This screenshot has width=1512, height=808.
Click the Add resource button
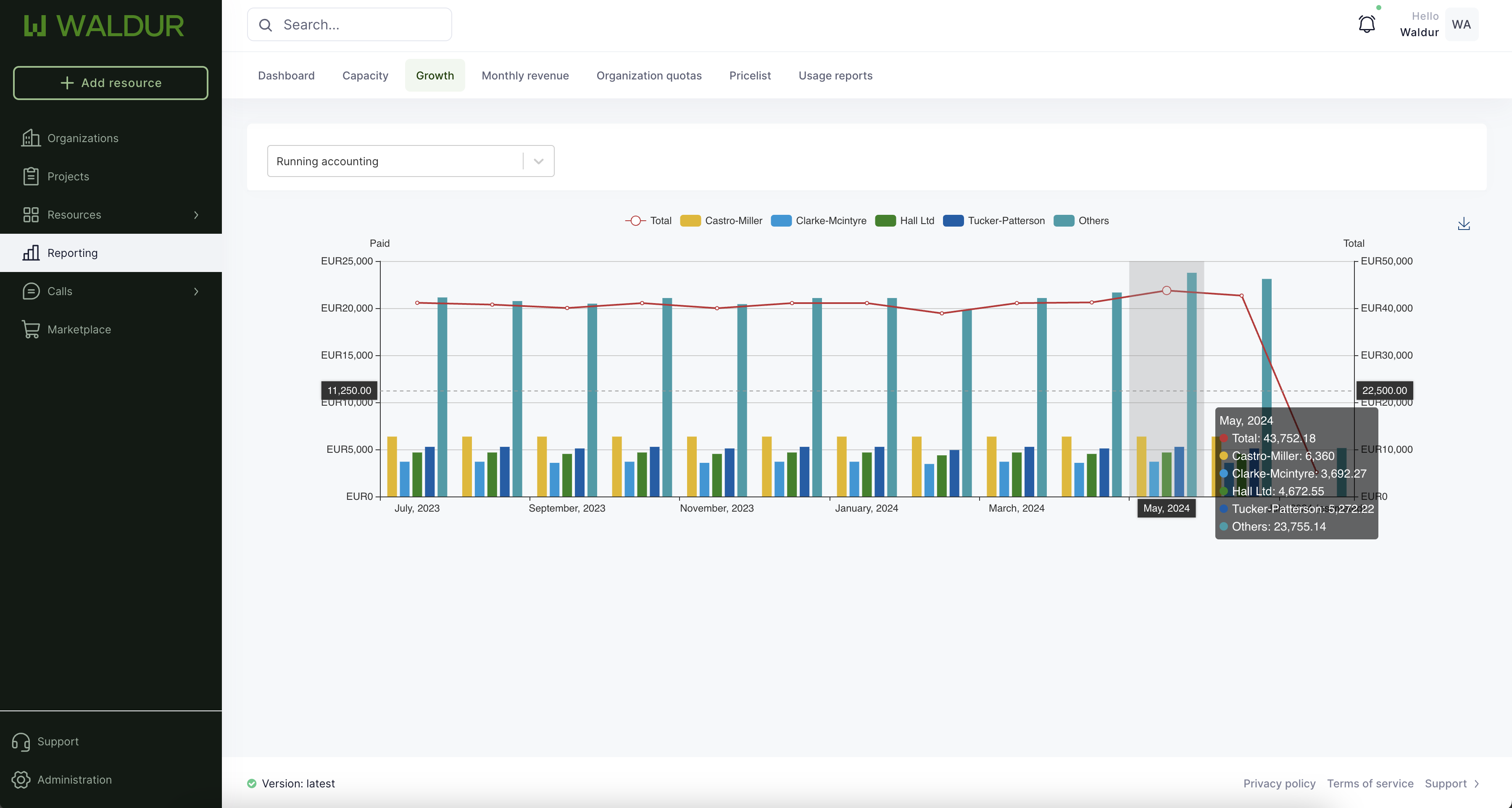(x=111, y=83)
